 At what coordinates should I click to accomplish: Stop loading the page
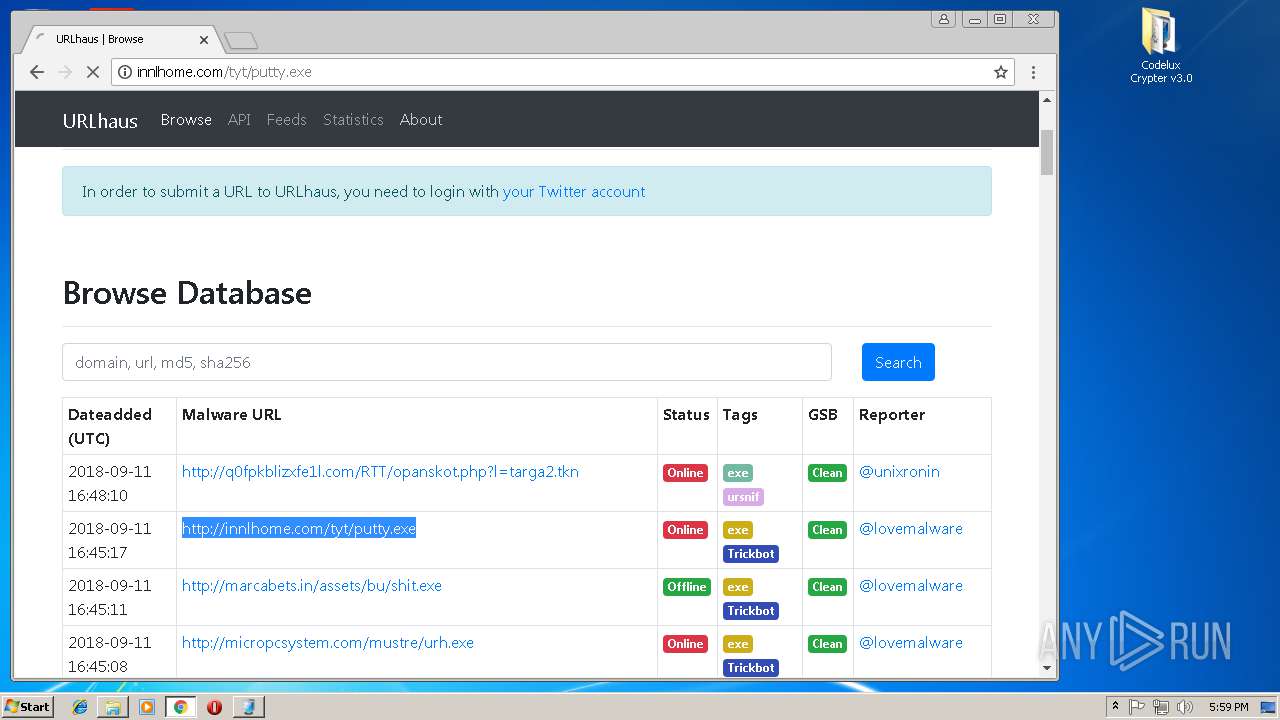click(92, 72)
